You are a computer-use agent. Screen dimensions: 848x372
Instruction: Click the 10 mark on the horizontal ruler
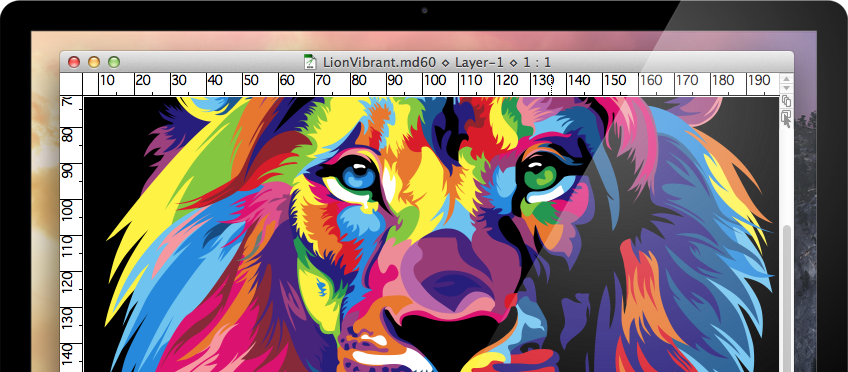(107, 81)
